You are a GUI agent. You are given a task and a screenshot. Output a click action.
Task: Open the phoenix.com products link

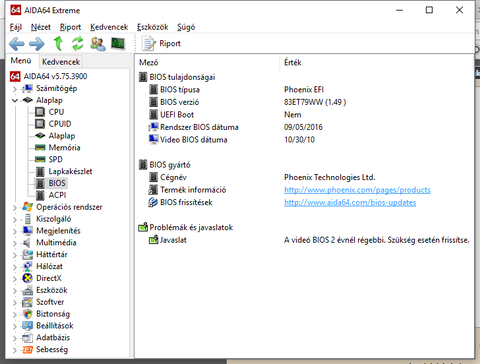coord(357,190)
